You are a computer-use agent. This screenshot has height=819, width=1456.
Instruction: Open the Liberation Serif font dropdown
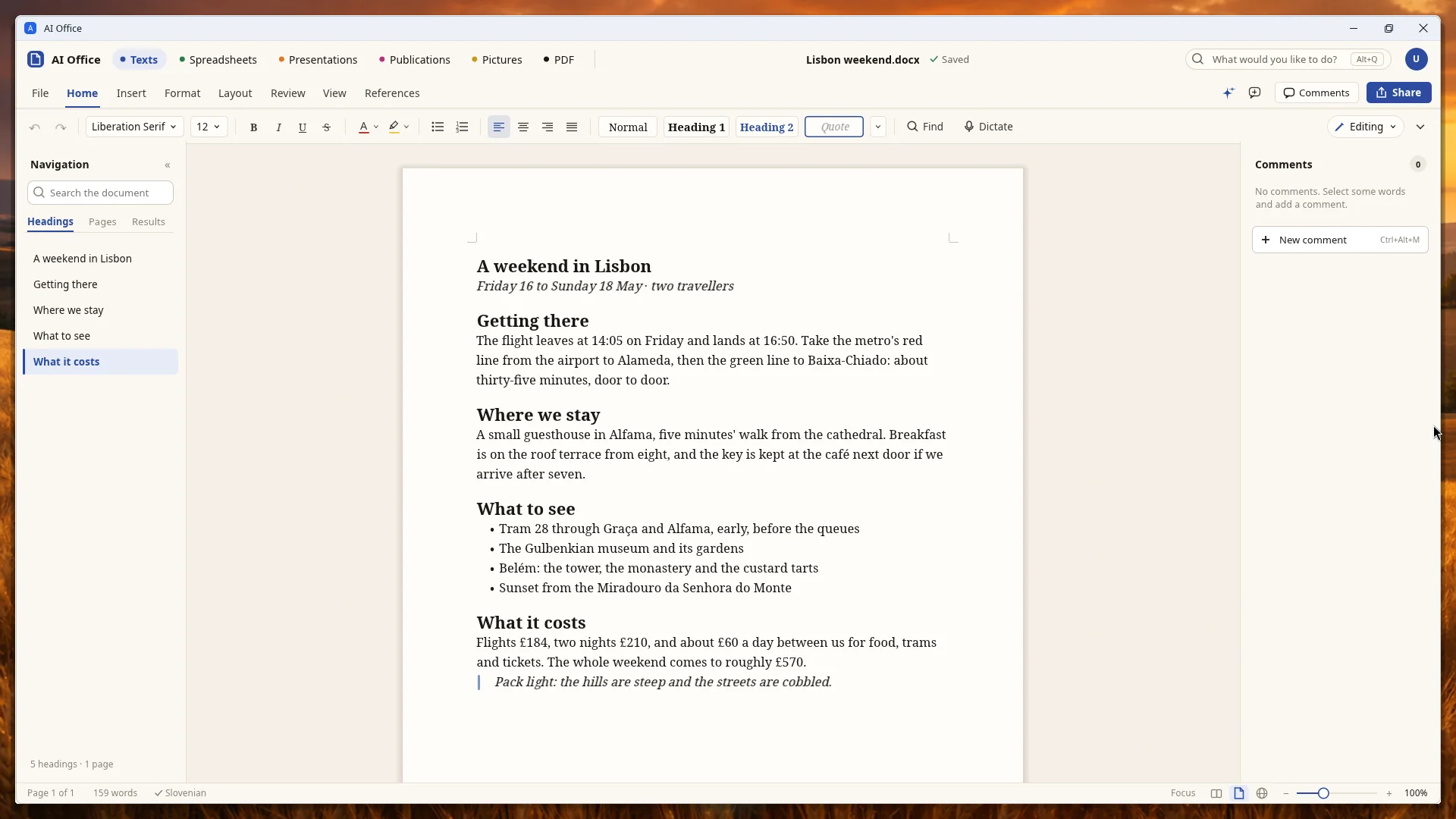click(x=134, y=127)
